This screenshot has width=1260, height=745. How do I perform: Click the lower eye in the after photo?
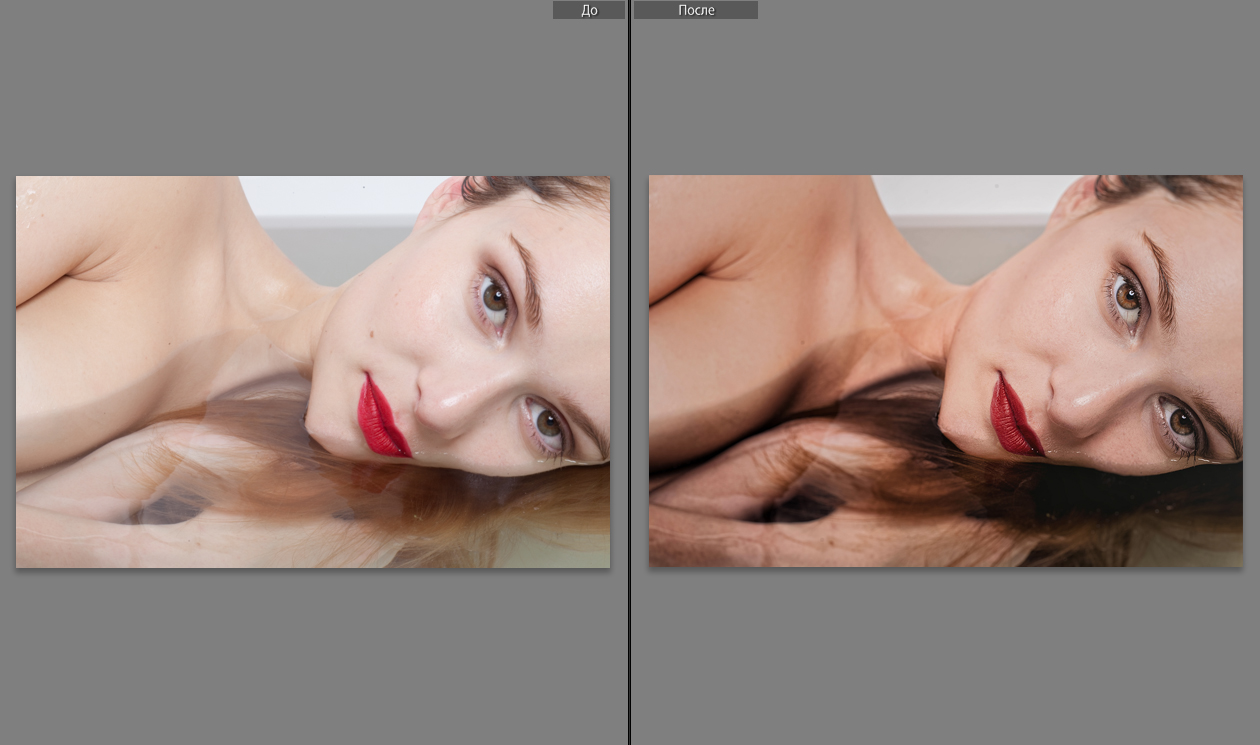click(x=1180, y=422)
